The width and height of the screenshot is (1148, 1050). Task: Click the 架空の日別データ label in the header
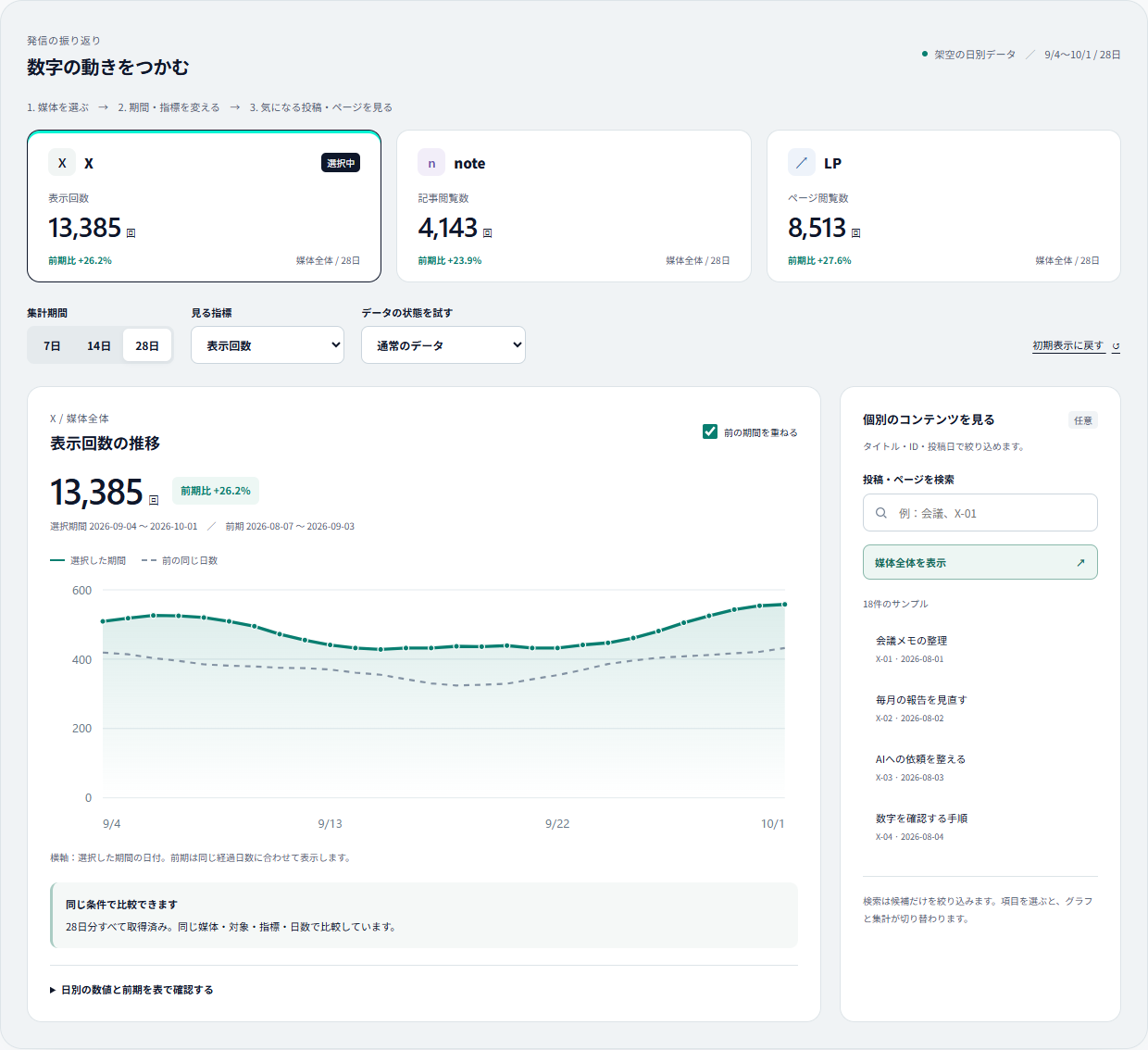(975, 55)
